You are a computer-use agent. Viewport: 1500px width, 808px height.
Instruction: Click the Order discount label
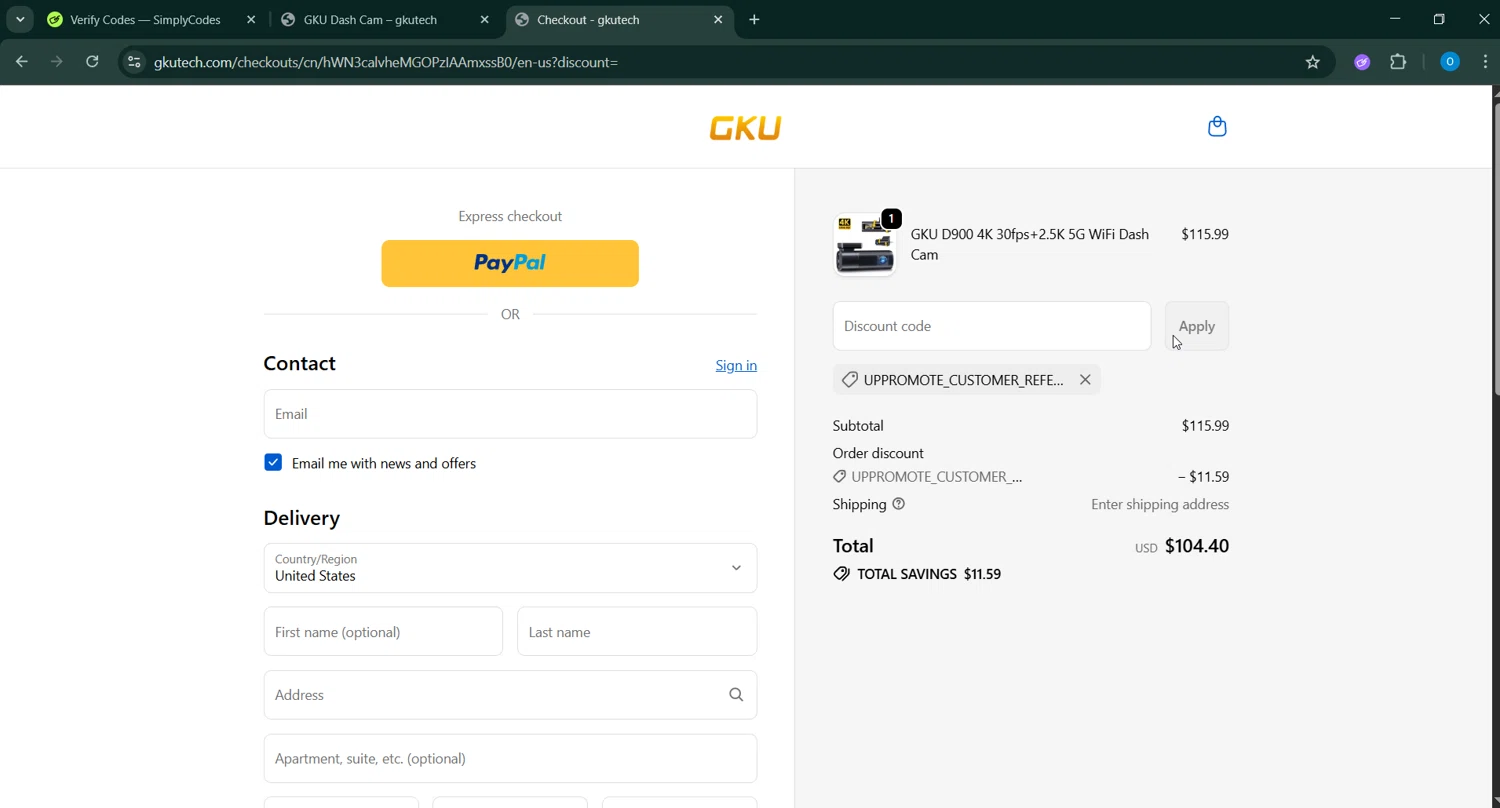click(x=878, y=453)
